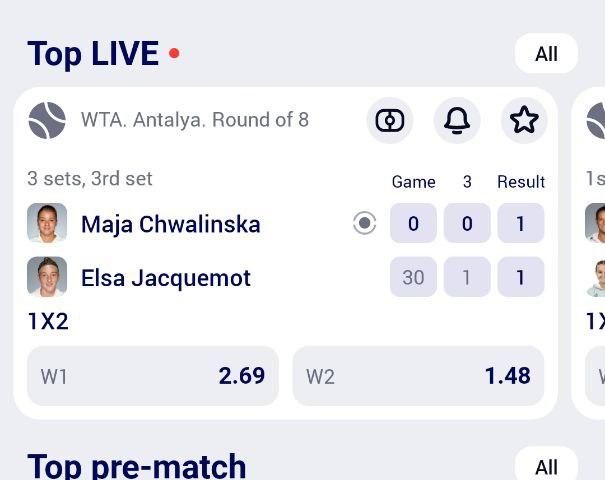Image resolution: width=605 pixels, height=480 pixels.
Task: Open WTA Antalya Round of 8 tournament
Action: tap(195, 120)
